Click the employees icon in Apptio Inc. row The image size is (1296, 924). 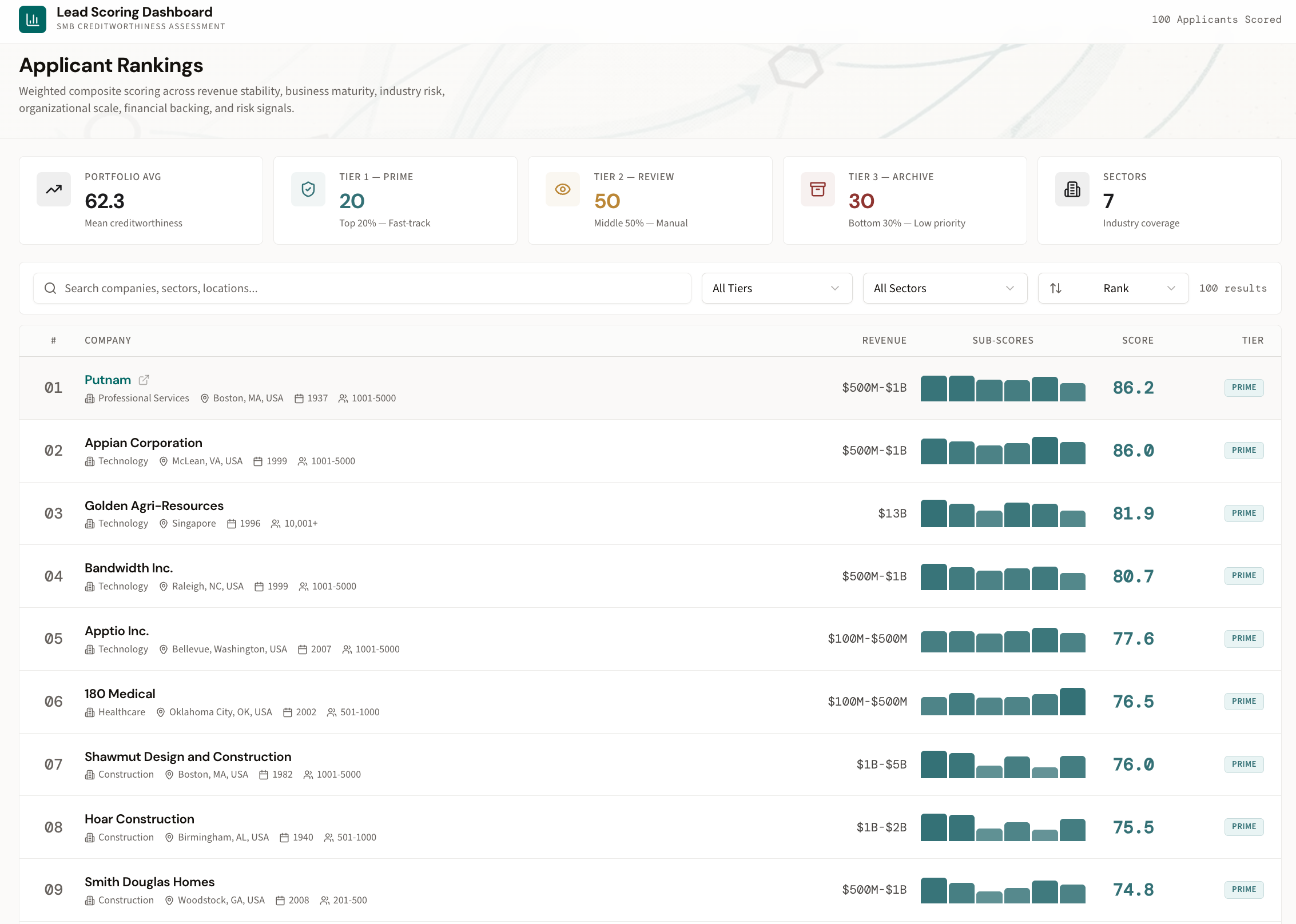click(347, 650)
